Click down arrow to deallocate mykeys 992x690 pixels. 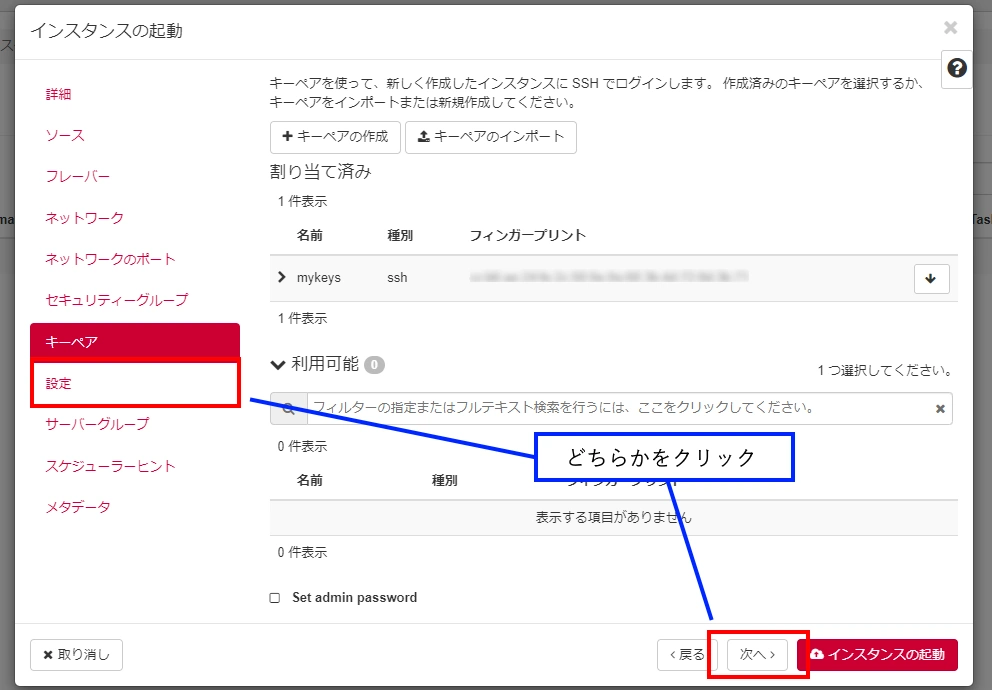(x=931, y=279)
